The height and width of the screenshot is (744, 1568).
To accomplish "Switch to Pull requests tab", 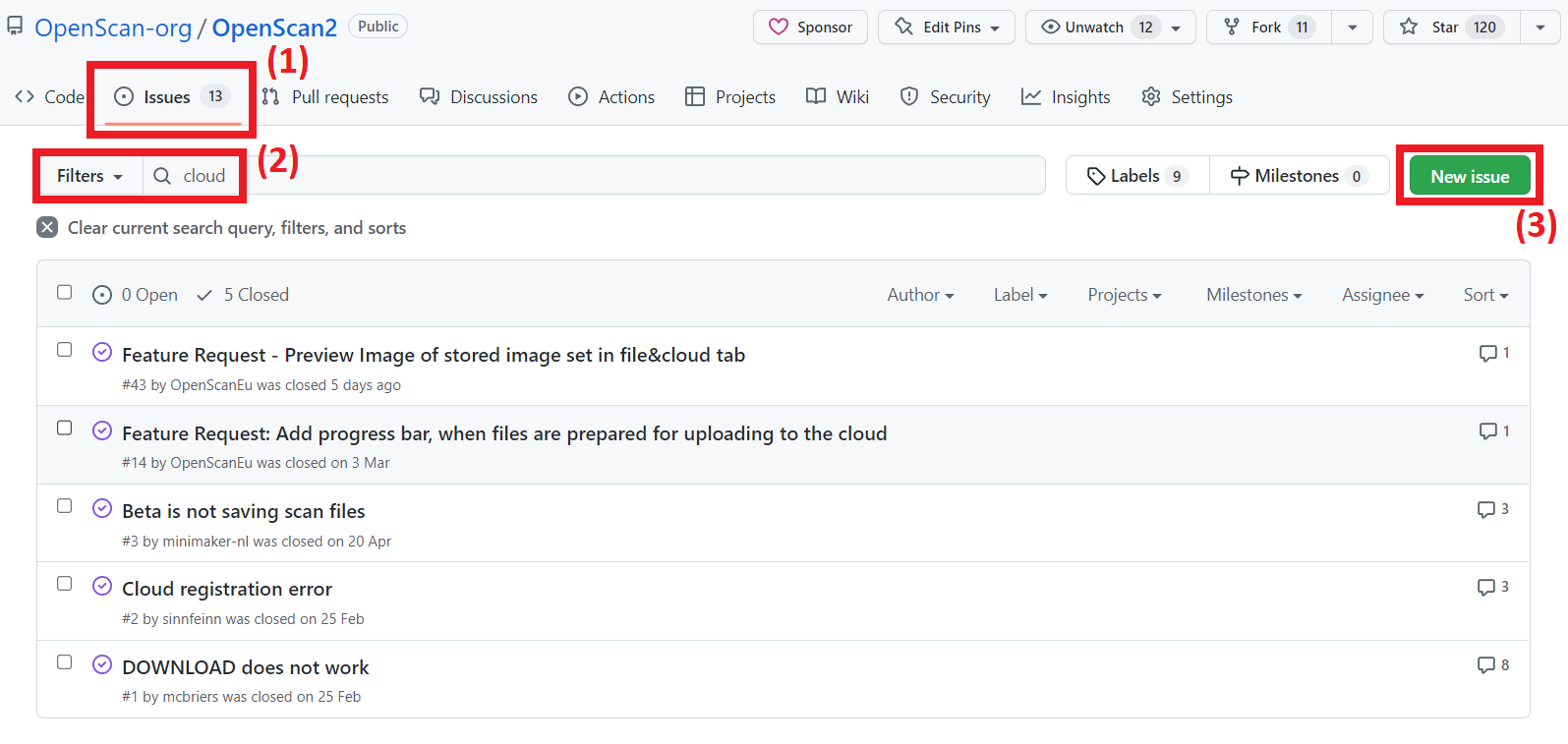I will pos(325,96).
